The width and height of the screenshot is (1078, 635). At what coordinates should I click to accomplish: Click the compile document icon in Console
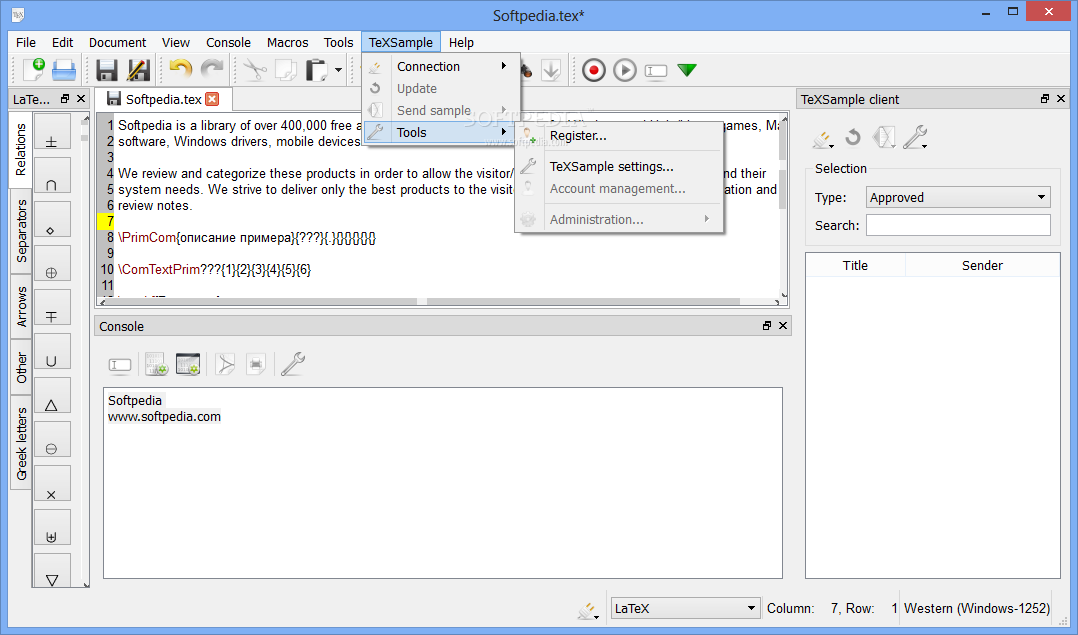[x=156, y=364]
